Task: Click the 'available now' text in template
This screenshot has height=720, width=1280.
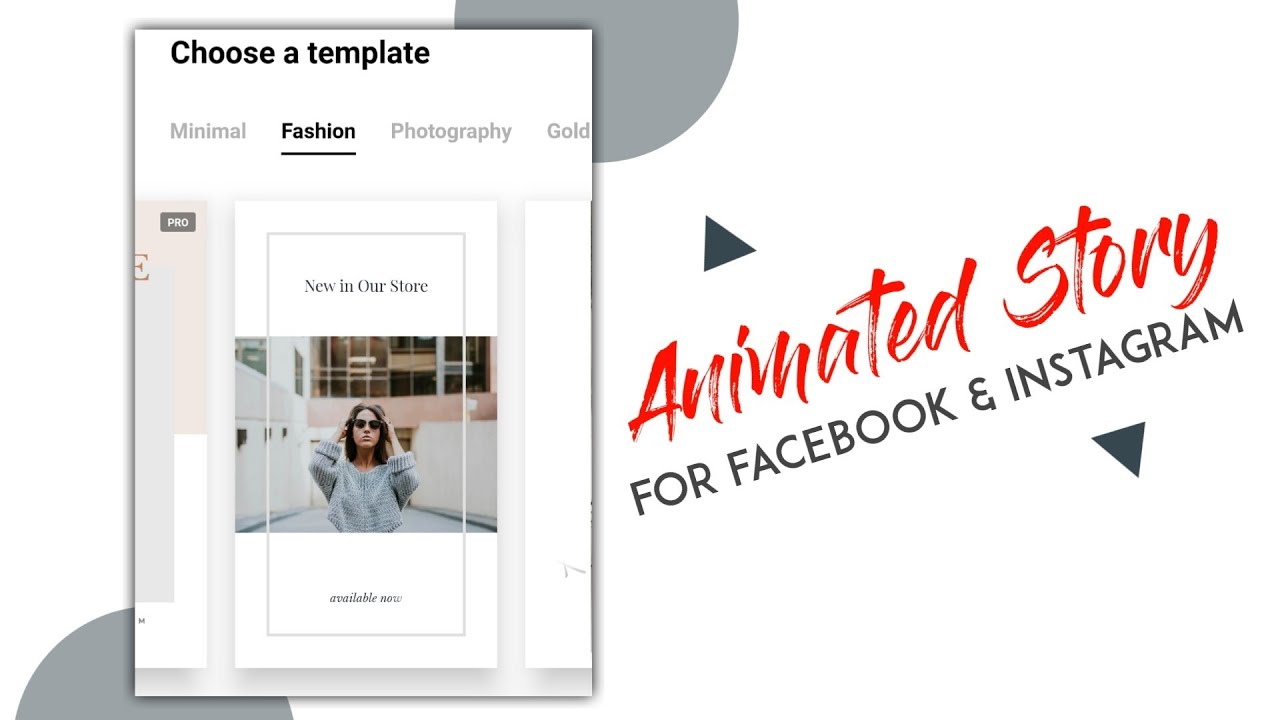Action: tap(366, 598)
